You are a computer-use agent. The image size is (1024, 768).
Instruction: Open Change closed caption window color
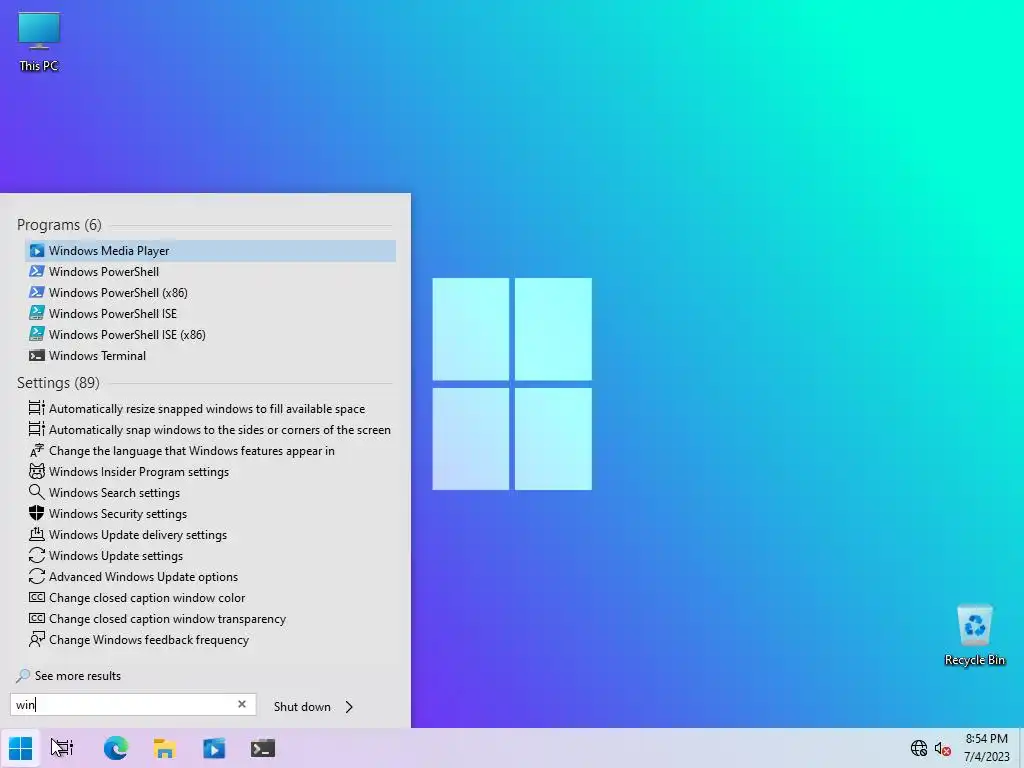[210, 598]
